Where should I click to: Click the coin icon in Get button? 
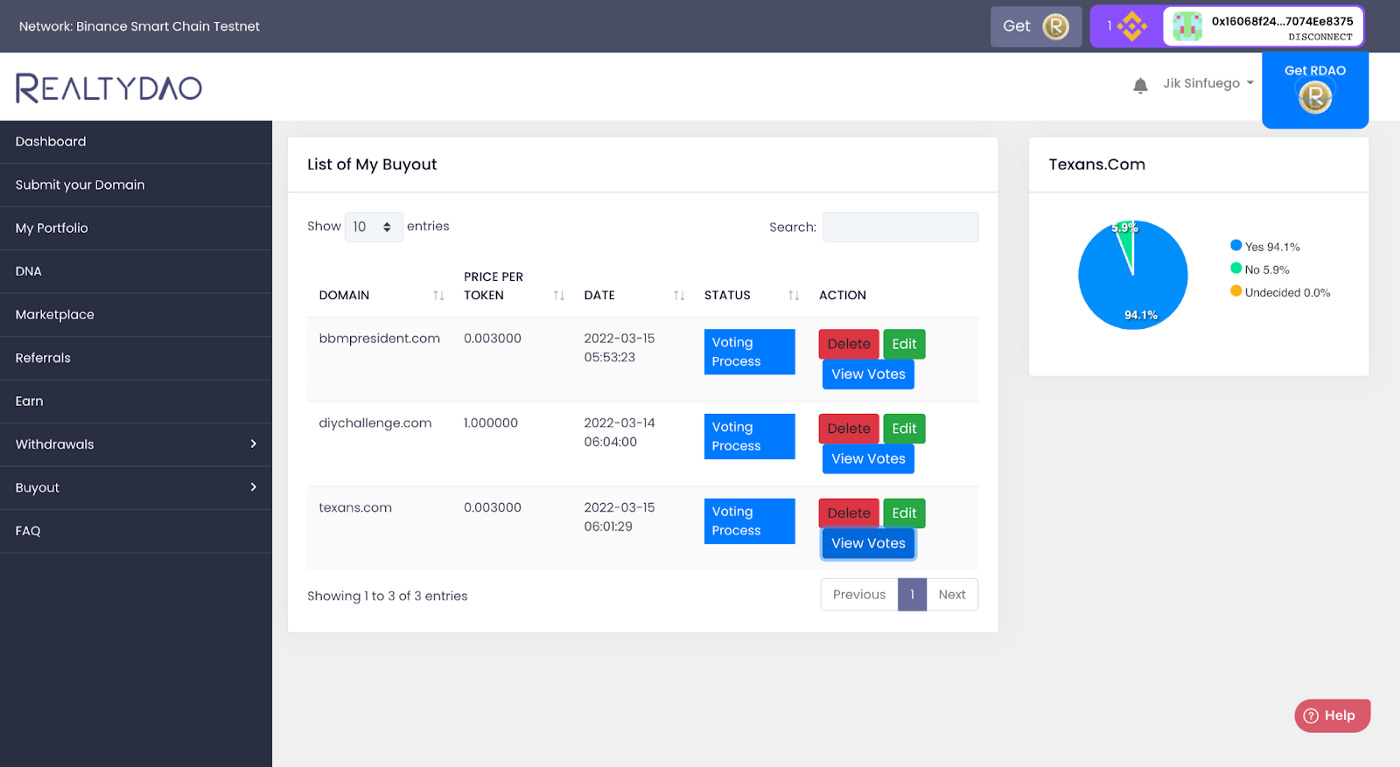coord(1056,26)
